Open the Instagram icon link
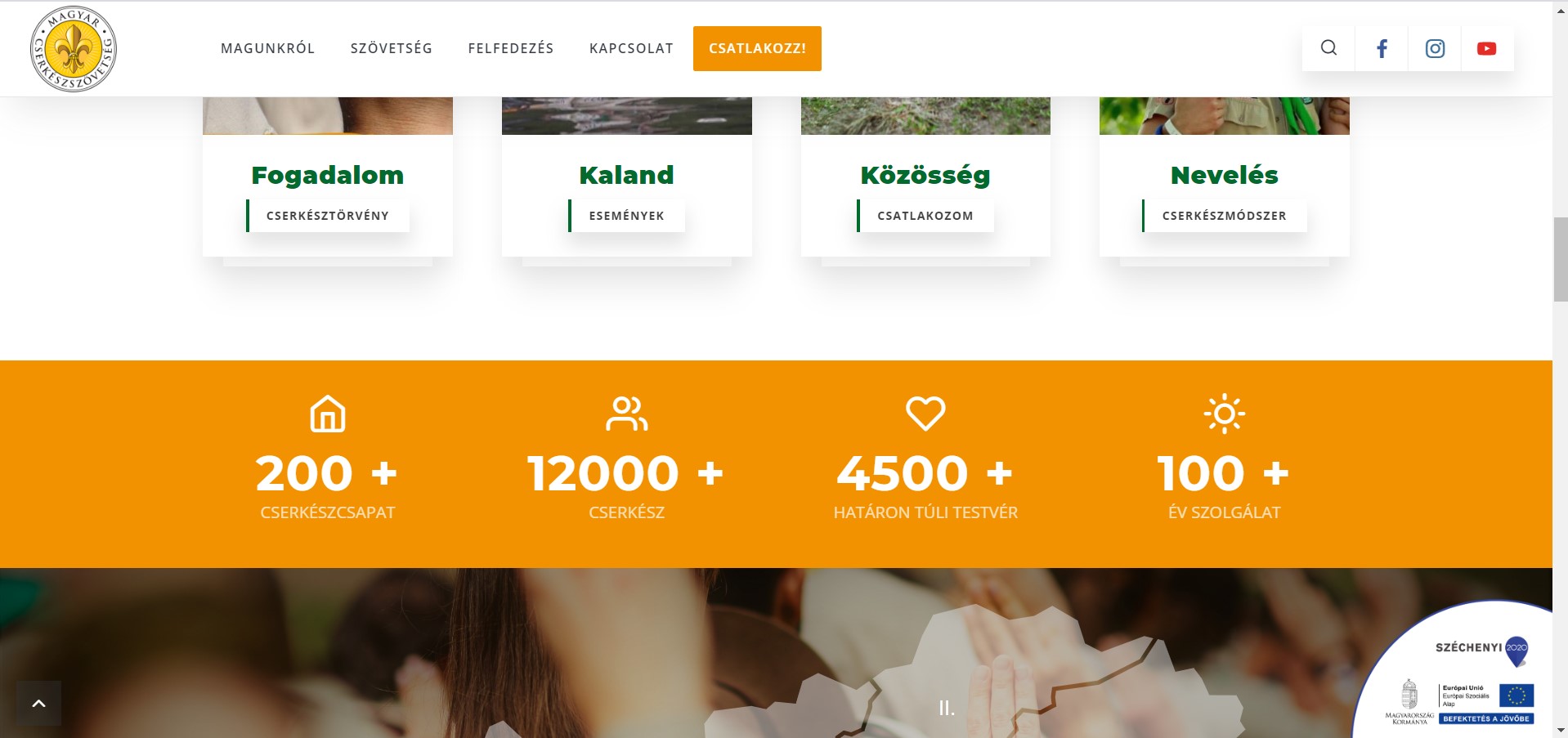 [x=1435, y=48]
